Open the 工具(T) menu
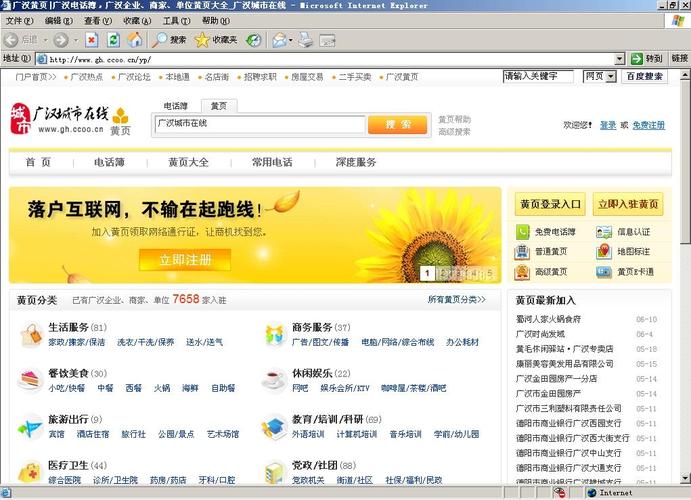The image size is (691, 500). pyautogui.click(x=176, y=20)
